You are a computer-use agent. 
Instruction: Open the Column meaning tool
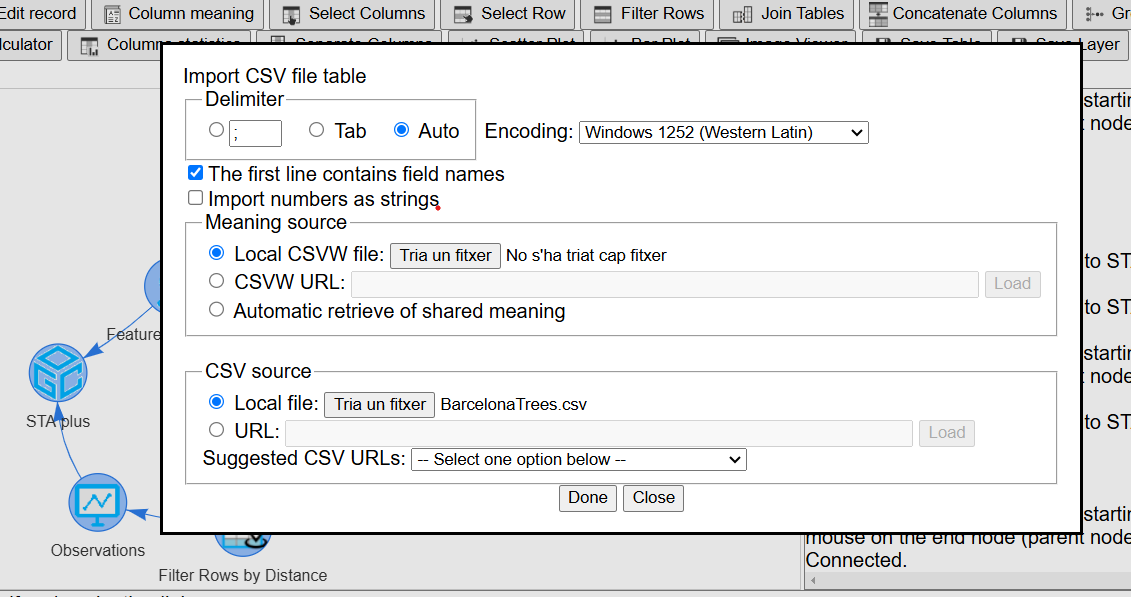pyautogui.click(x=178, y=14)
